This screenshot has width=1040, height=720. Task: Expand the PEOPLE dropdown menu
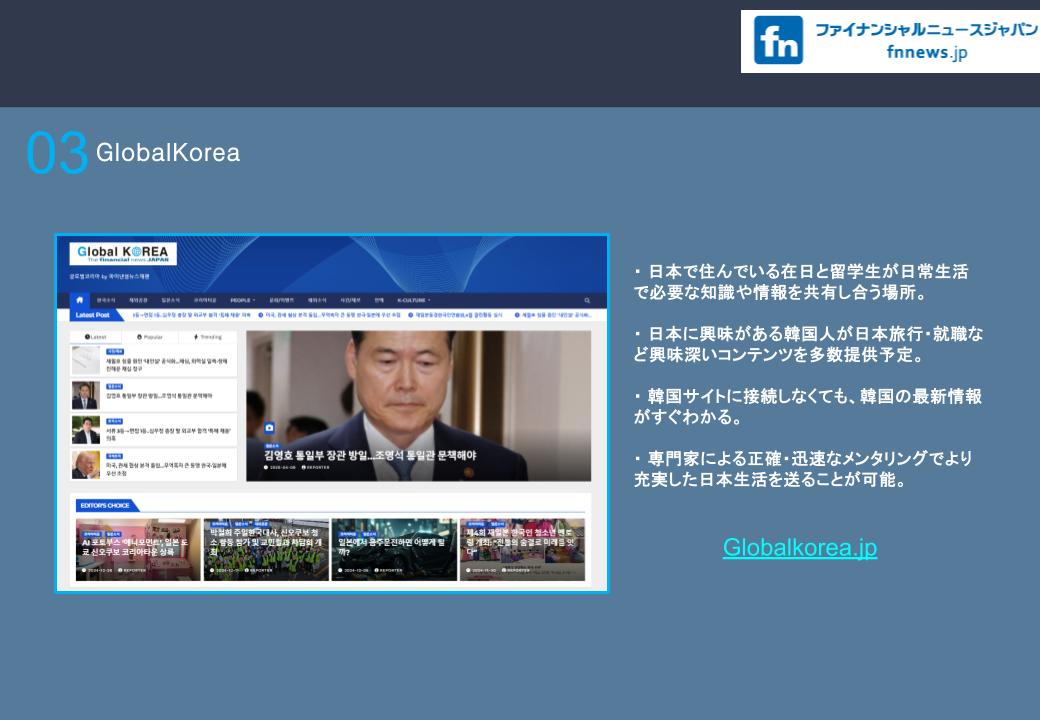242,300
